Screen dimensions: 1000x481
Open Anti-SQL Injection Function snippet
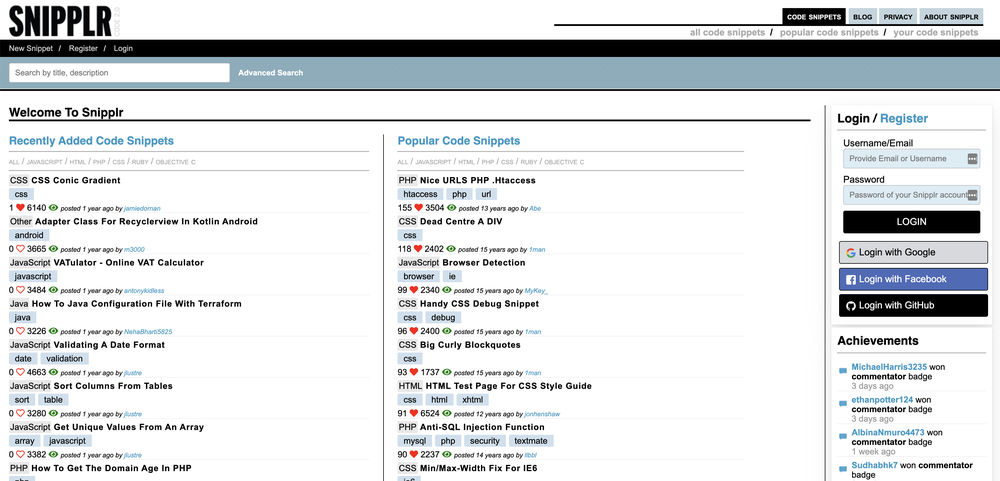pyautogui.click(x=482, y=427)
